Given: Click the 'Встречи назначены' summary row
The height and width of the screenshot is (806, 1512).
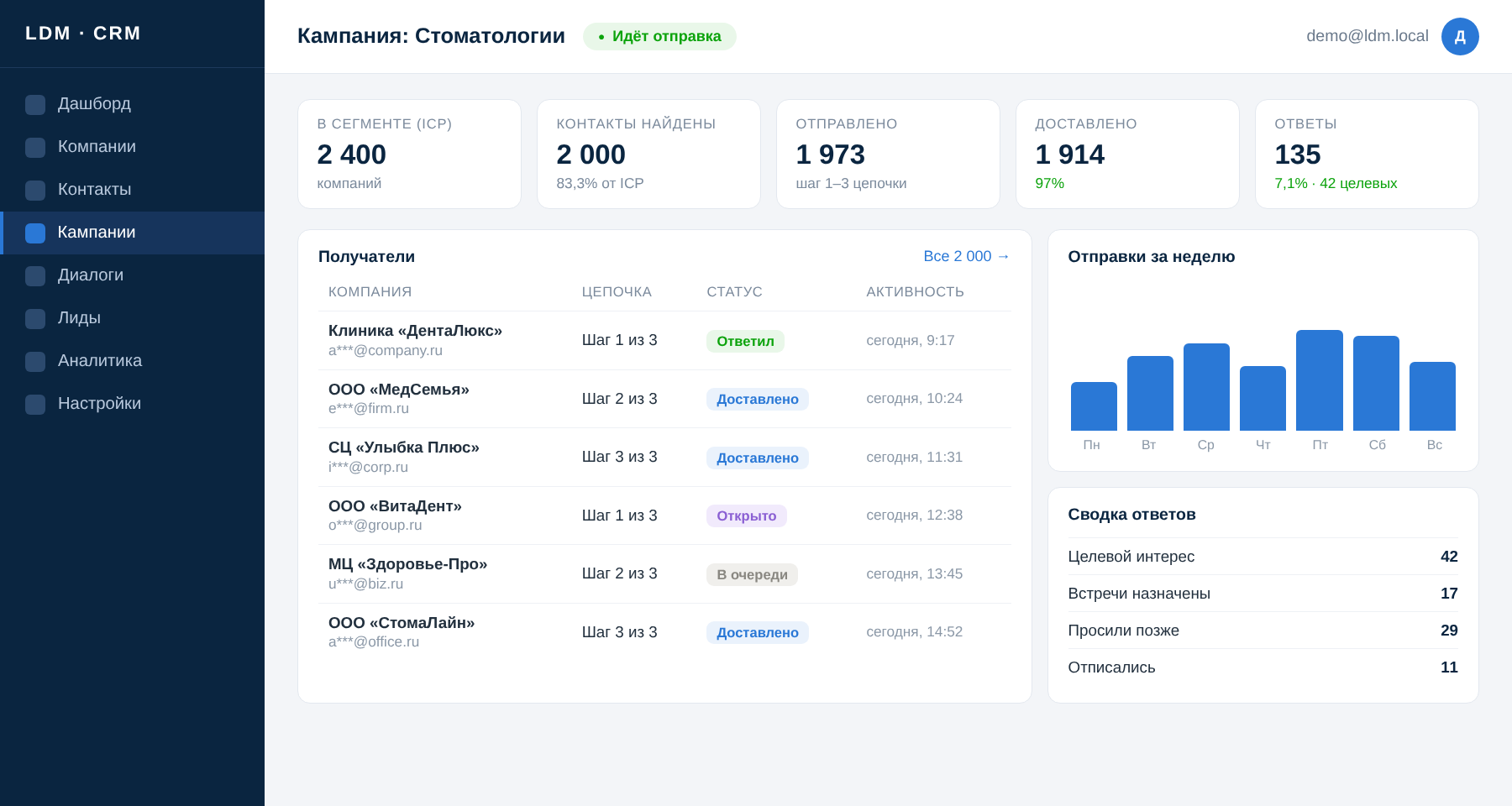Looking at the screenshot, I should 1263,594.
